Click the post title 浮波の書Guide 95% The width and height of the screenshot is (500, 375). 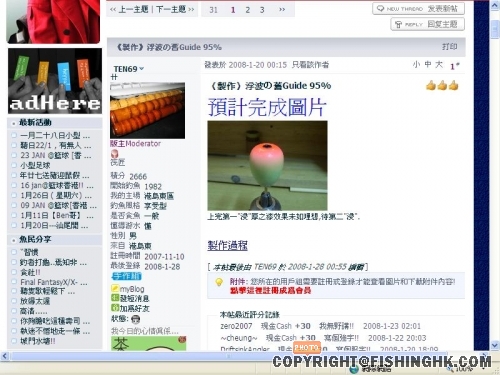(x=271, y=86)
